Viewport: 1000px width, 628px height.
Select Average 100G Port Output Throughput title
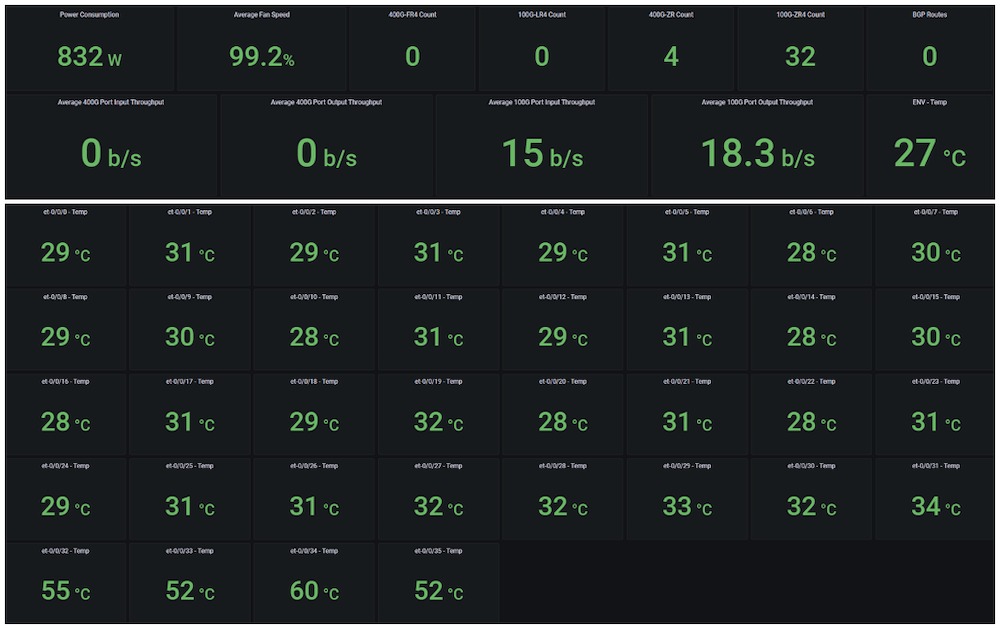click(x=757, y=102)
